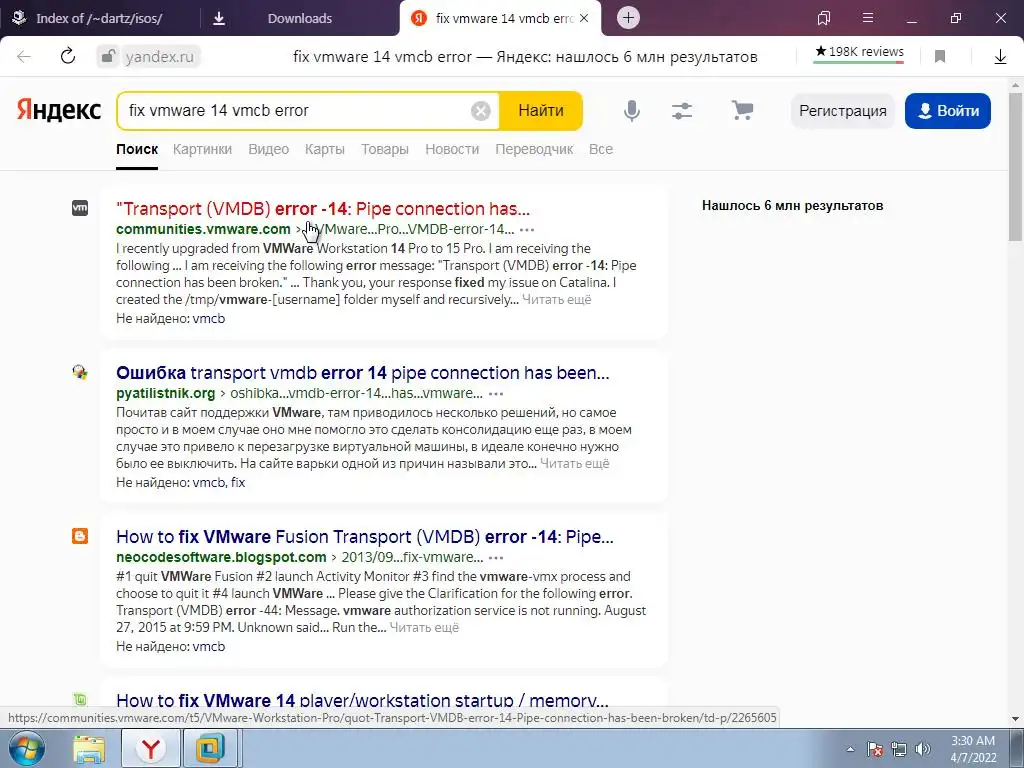Click the Найти search button
The image size is (1024, 768).
pyautogui.click(x=541, y=110)
